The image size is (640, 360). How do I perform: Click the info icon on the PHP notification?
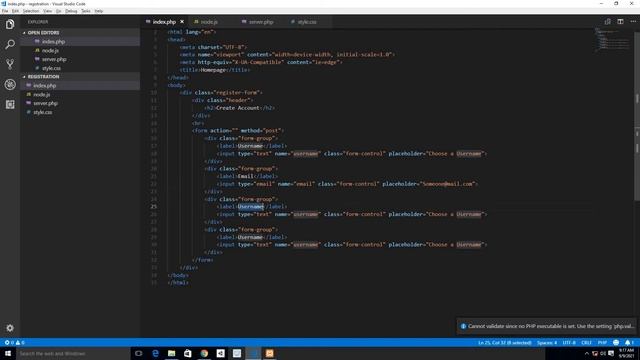point(463,326)
